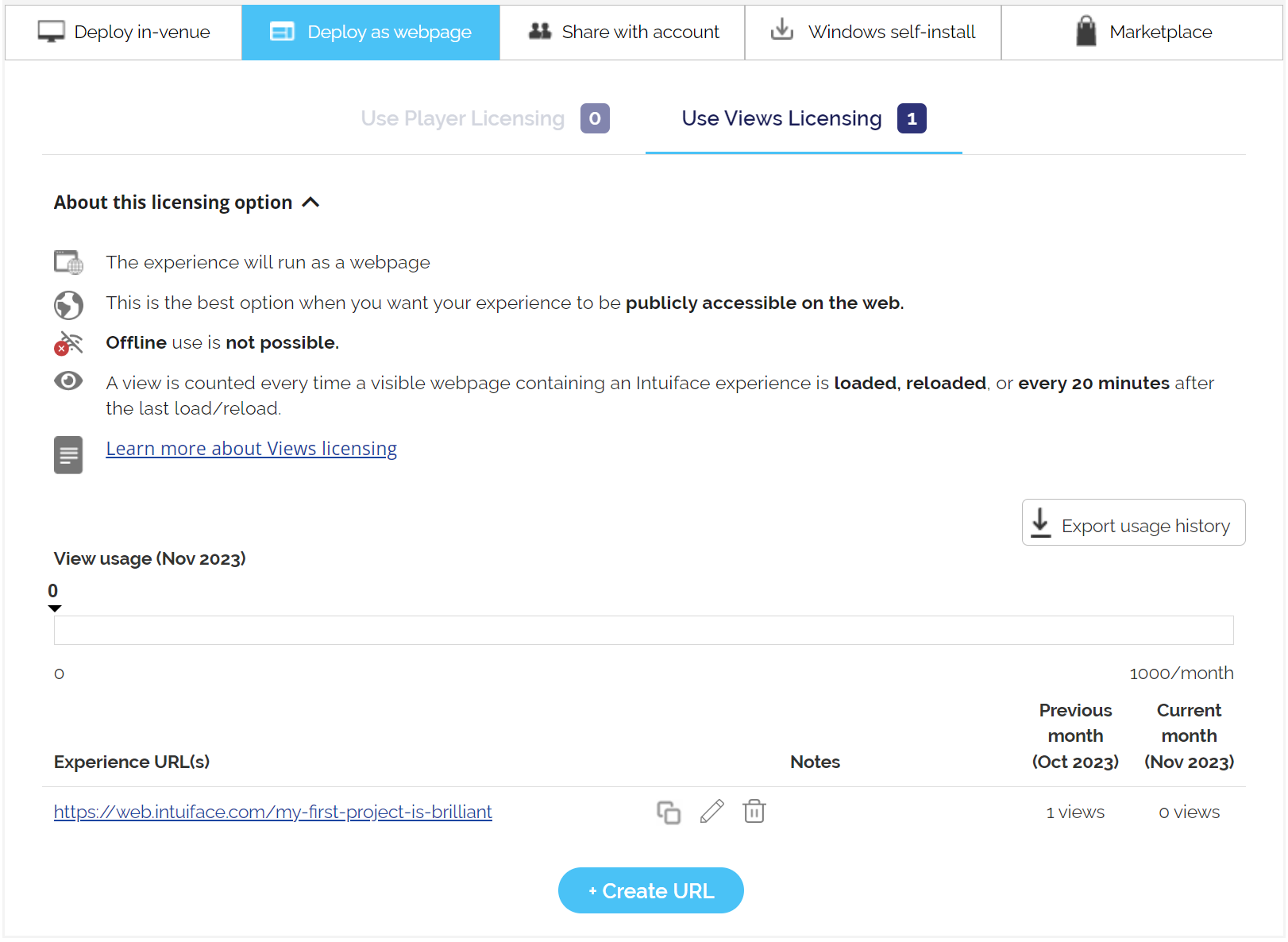Select the Use Views Licensing tab

pyautogui.click(x=781, y=118)
